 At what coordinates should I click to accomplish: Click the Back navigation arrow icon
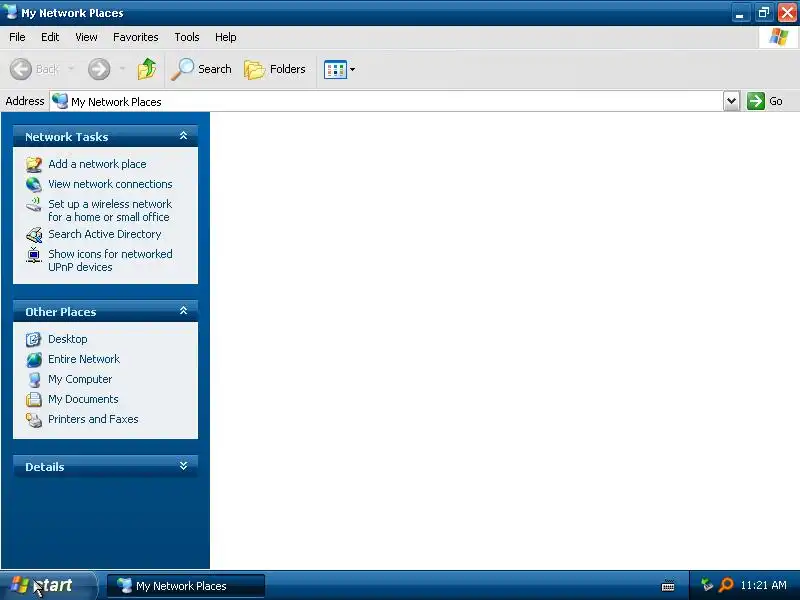point(21,69)
